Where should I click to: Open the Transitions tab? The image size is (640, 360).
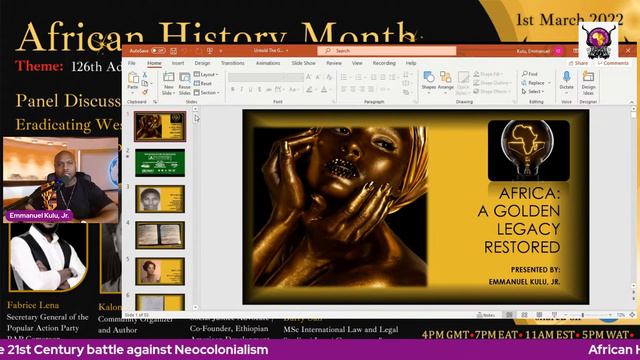click(x=233, y=63)
